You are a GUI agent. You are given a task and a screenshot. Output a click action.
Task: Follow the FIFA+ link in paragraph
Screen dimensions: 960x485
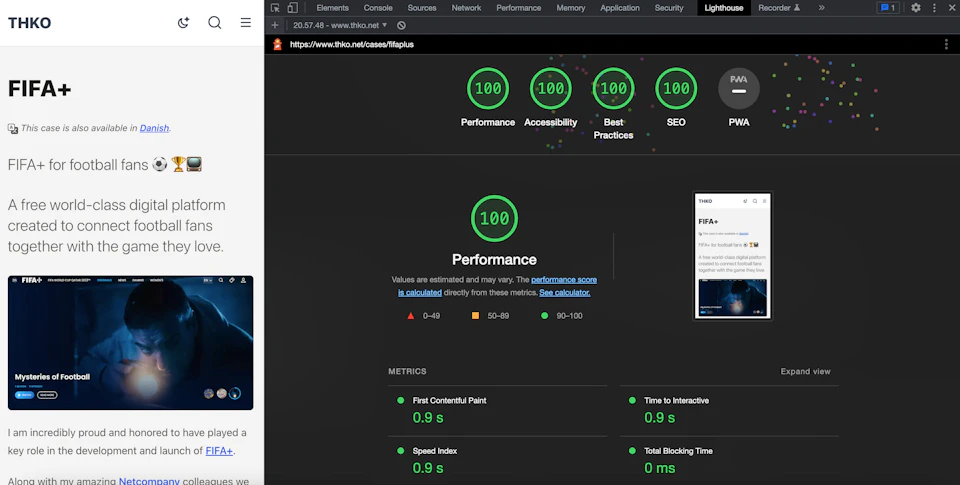[219, 451]
